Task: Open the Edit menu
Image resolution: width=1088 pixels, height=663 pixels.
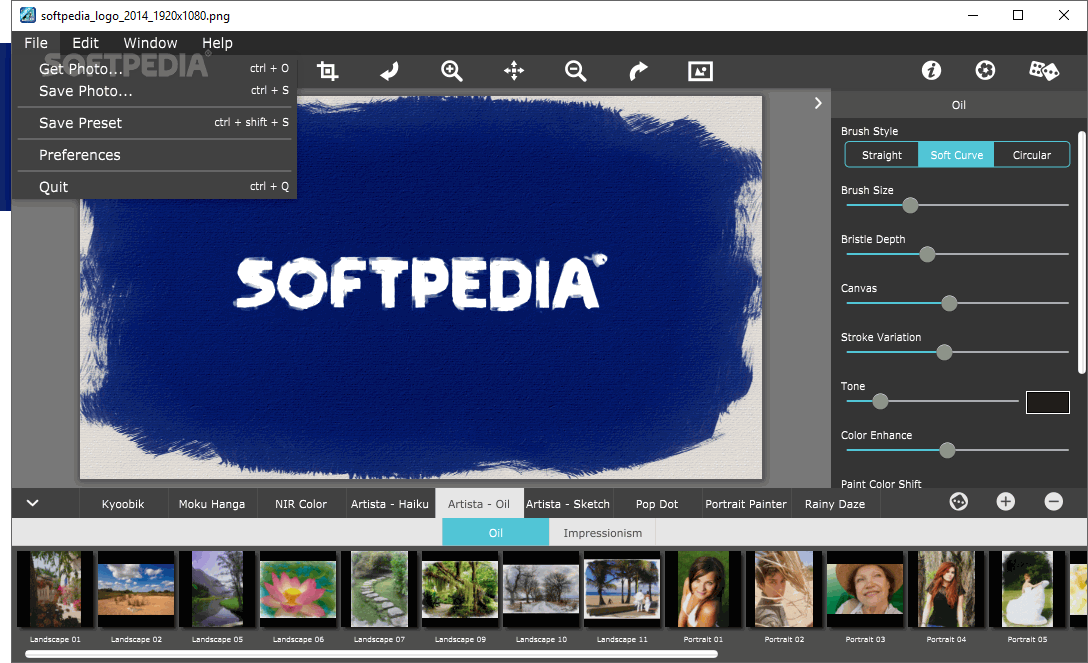Action: (85, 43)
